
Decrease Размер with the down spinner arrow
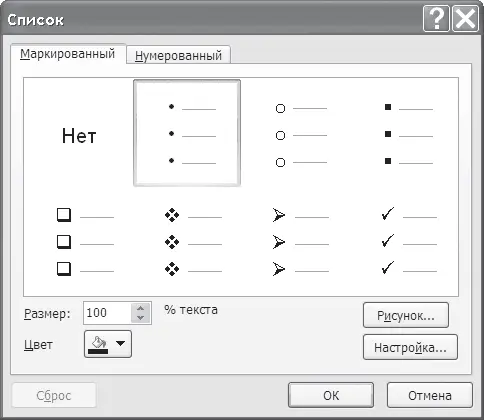coord(141,318)
